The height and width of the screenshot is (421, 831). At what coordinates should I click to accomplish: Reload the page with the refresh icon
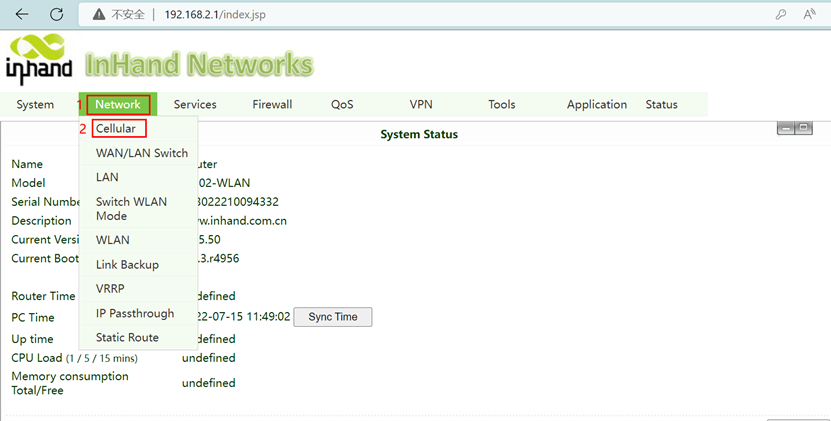(x=56, y=14)
